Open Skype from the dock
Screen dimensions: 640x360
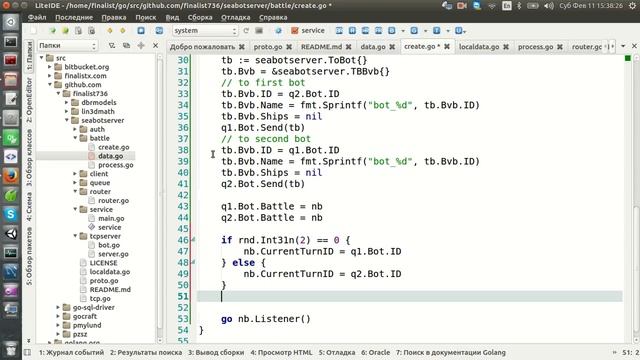click(11, 214)
